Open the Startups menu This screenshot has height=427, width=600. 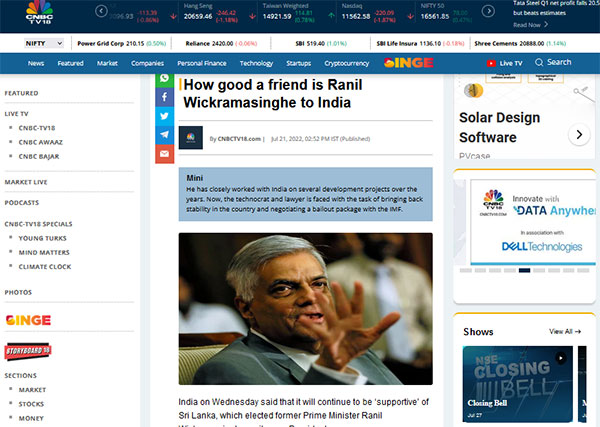pyautogui.click(x=298, y=63)
